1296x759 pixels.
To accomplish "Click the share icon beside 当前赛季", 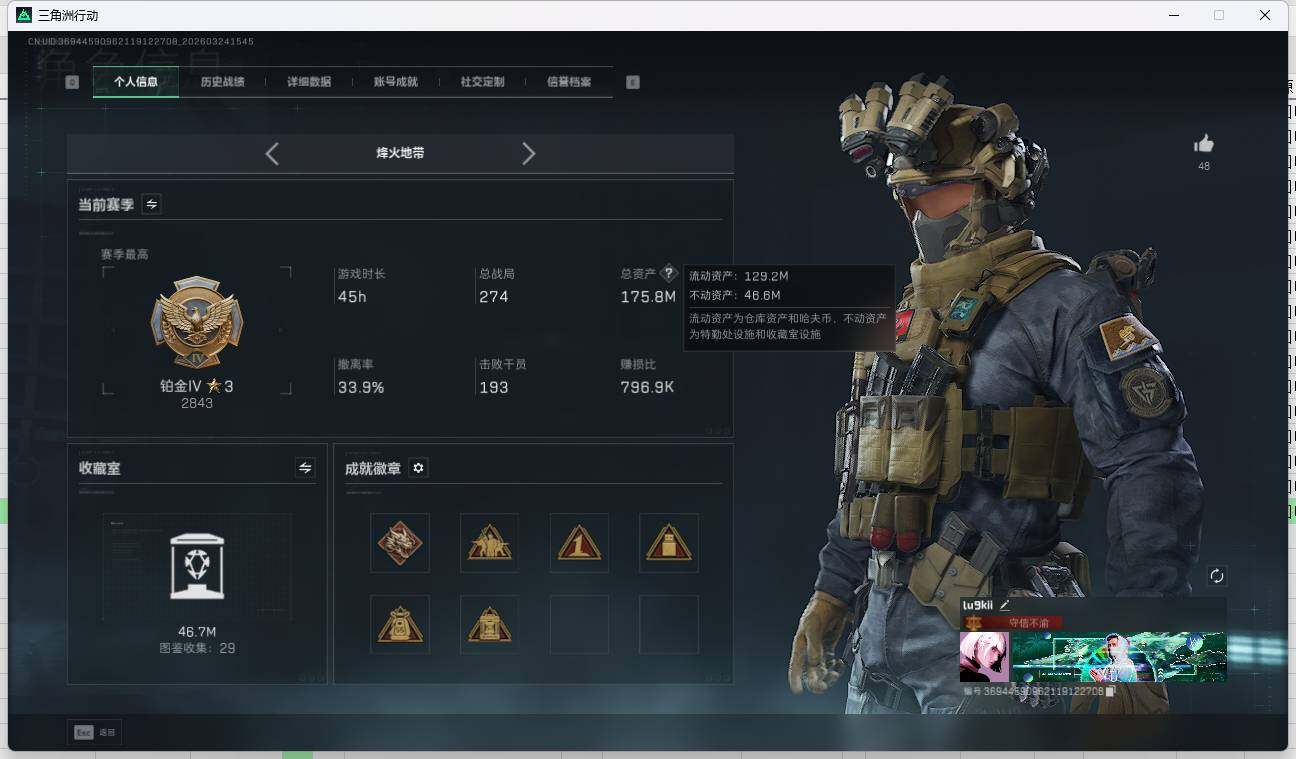I will (151, 204).
